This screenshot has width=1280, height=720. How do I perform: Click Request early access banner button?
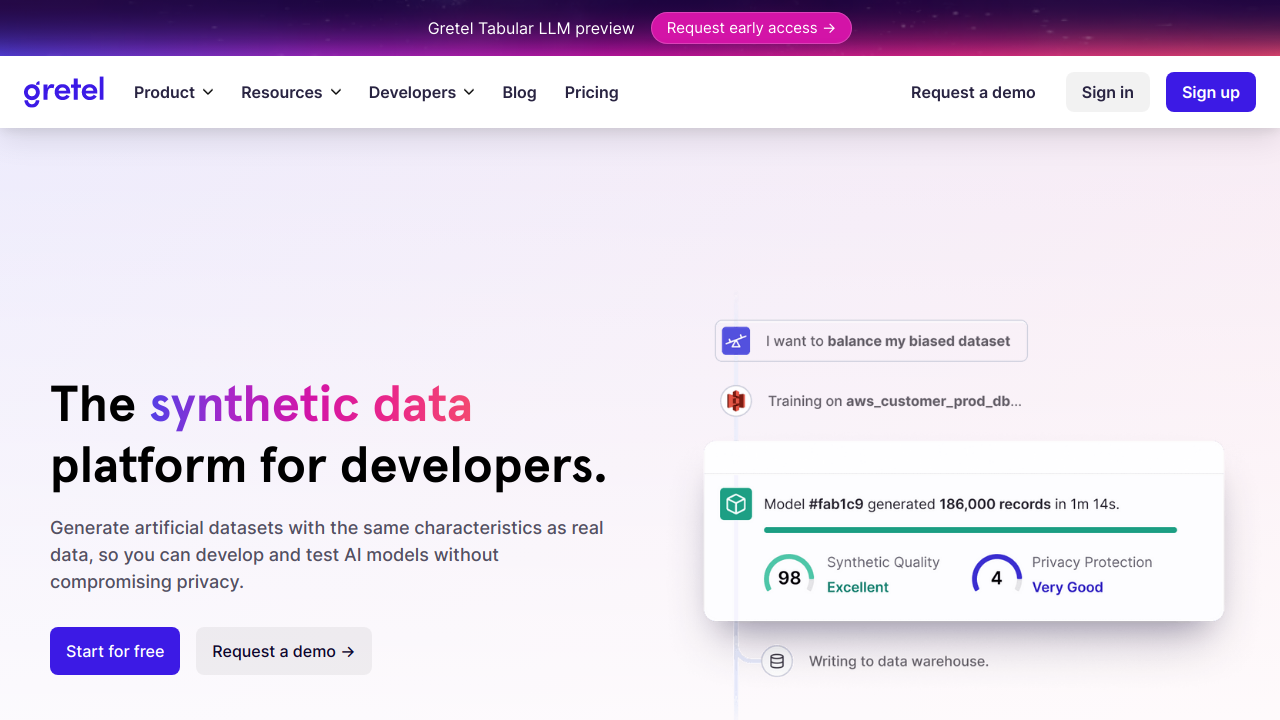pyautogui.click(x=751, y=28)
